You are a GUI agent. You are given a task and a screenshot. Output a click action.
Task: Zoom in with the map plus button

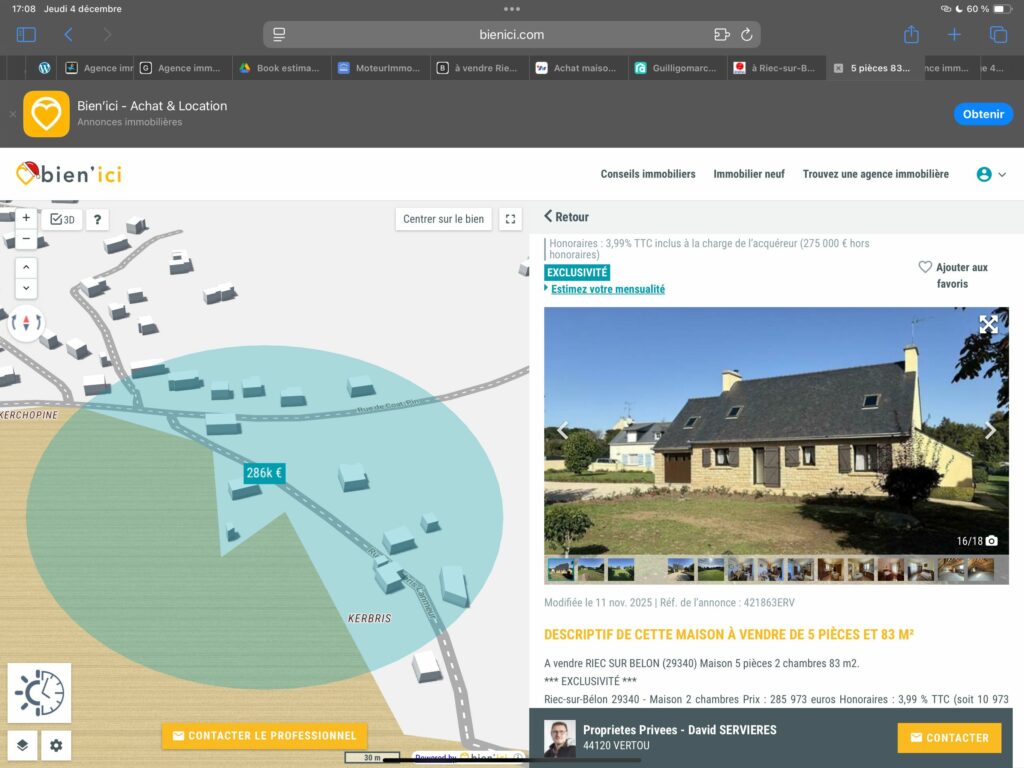26,218
